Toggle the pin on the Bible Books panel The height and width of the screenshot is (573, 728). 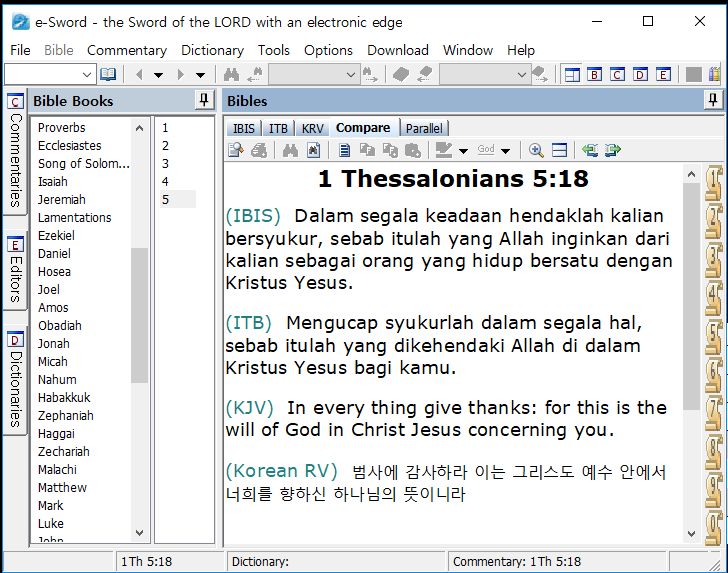click(x=204, y=100)
